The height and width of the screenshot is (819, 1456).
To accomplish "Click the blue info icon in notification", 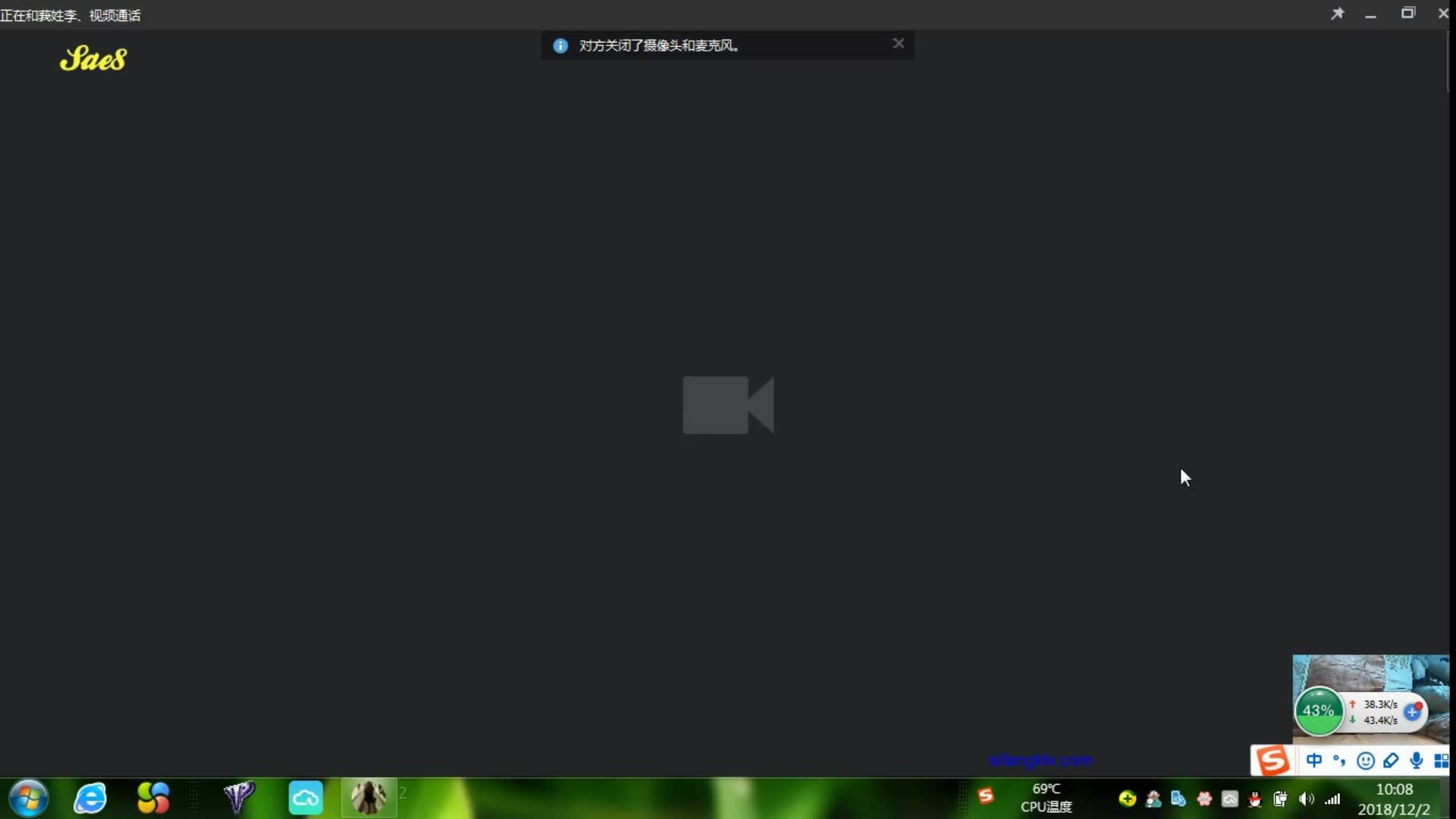I will click(560, 45).
